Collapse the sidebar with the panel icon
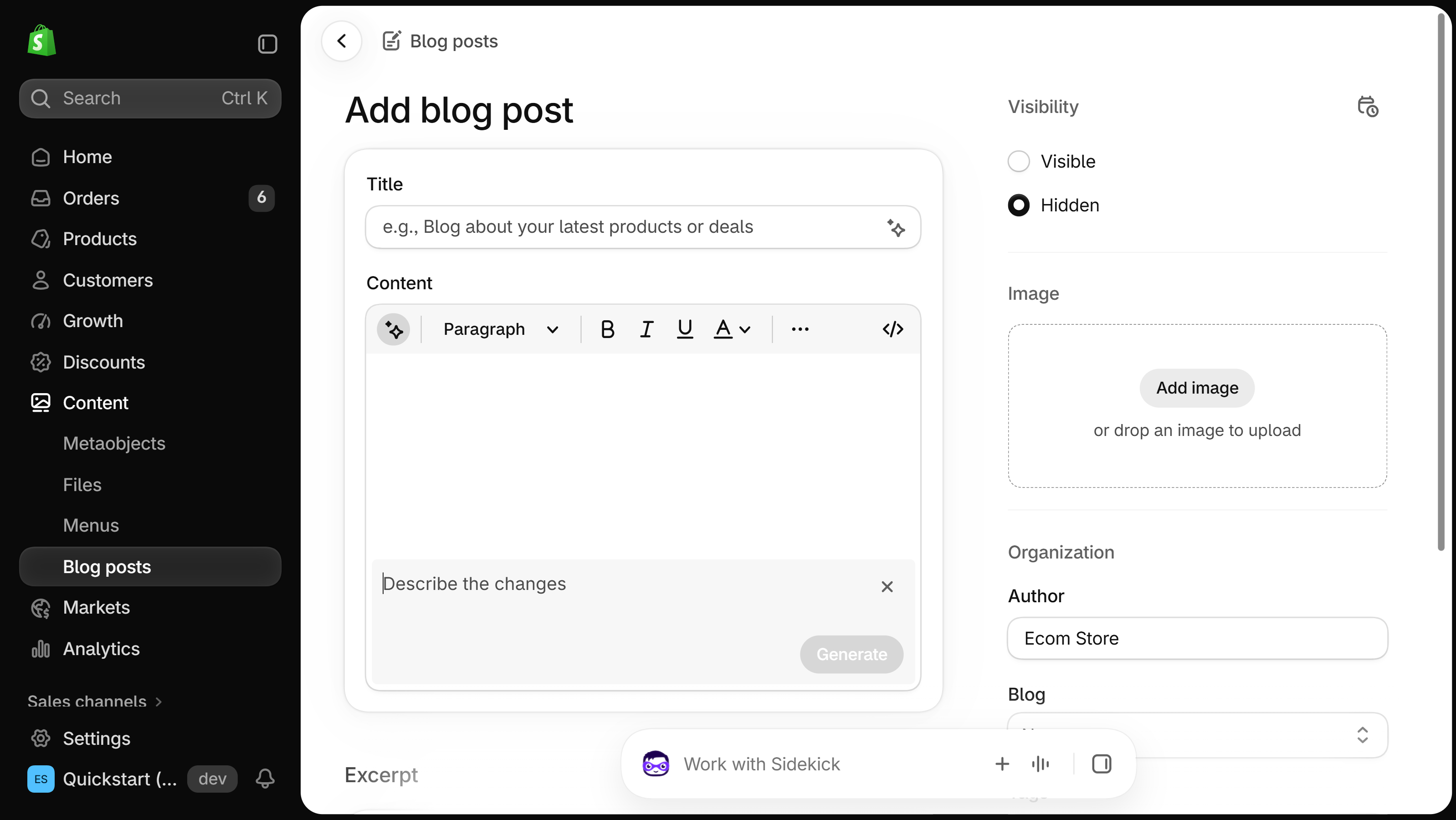 tap(267, 44)
